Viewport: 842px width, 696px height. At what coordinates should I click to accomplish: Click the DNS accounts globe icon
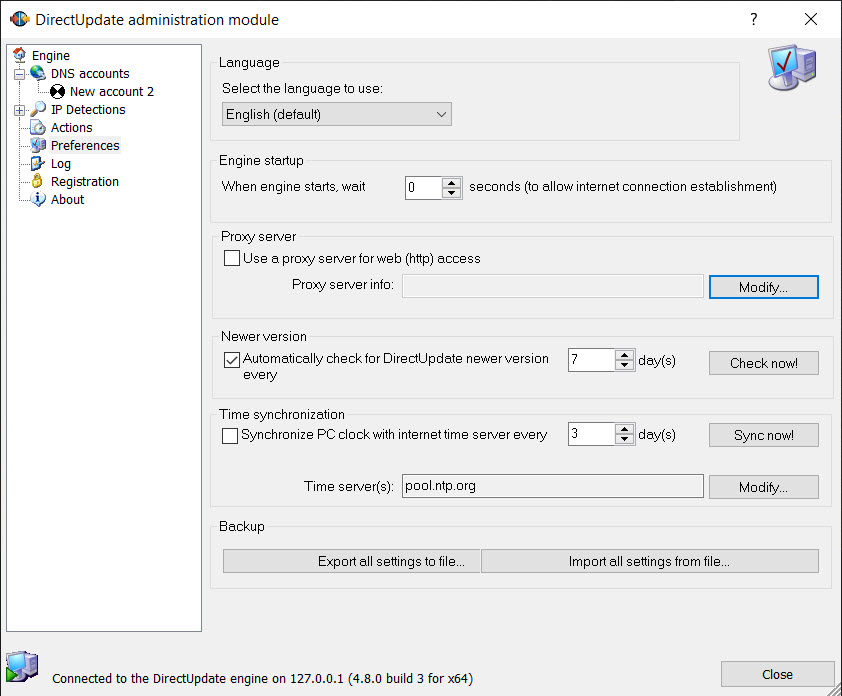click(38, 73)
